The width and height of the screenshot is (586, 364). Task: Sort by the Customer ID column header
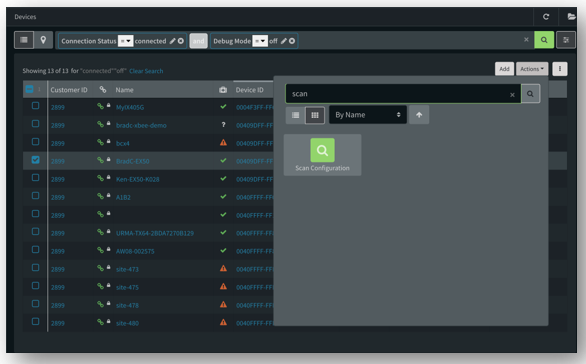(x=69, y=90)
